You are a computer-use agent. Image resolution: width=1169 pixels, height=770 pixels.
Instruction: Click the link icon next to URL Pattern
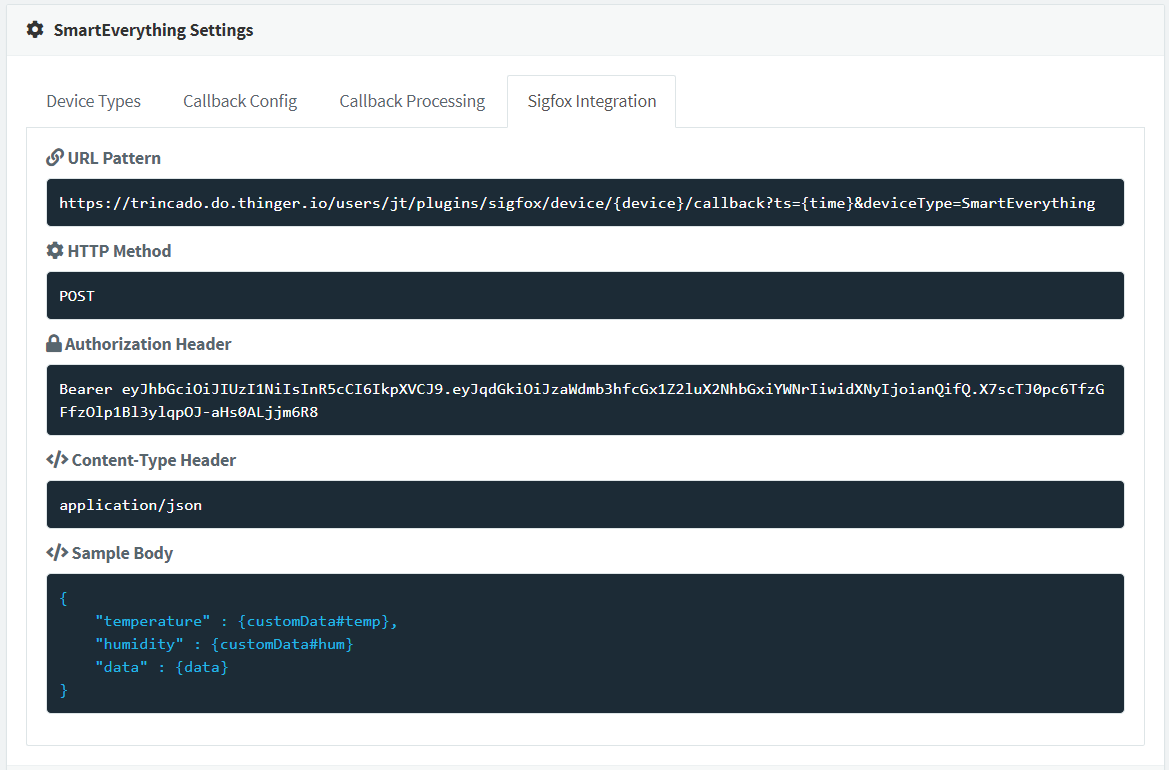pyautogui.click(x=55, y=158)
